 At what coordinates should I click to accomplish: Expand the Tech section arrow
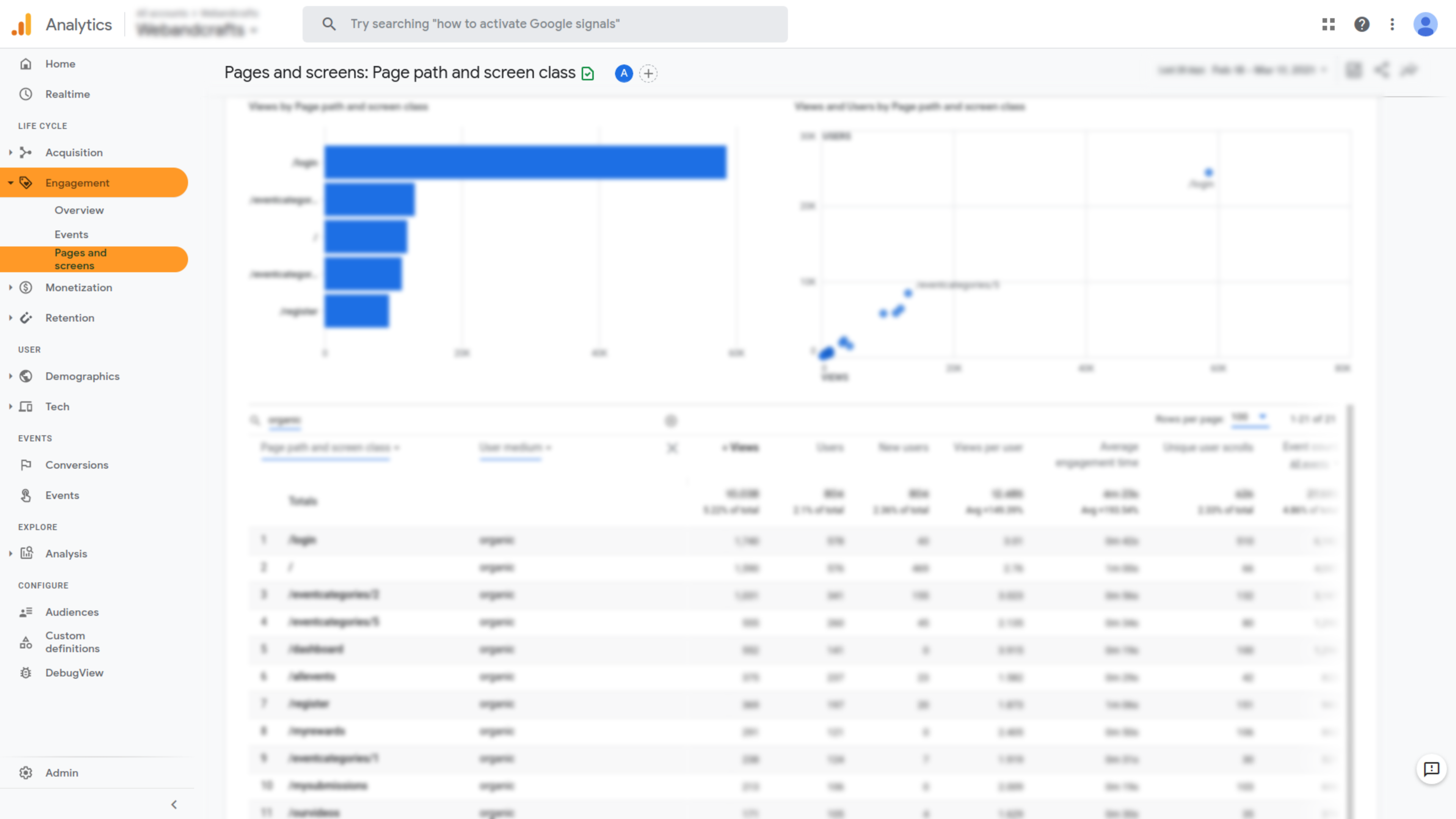click(x=10, y=406)
